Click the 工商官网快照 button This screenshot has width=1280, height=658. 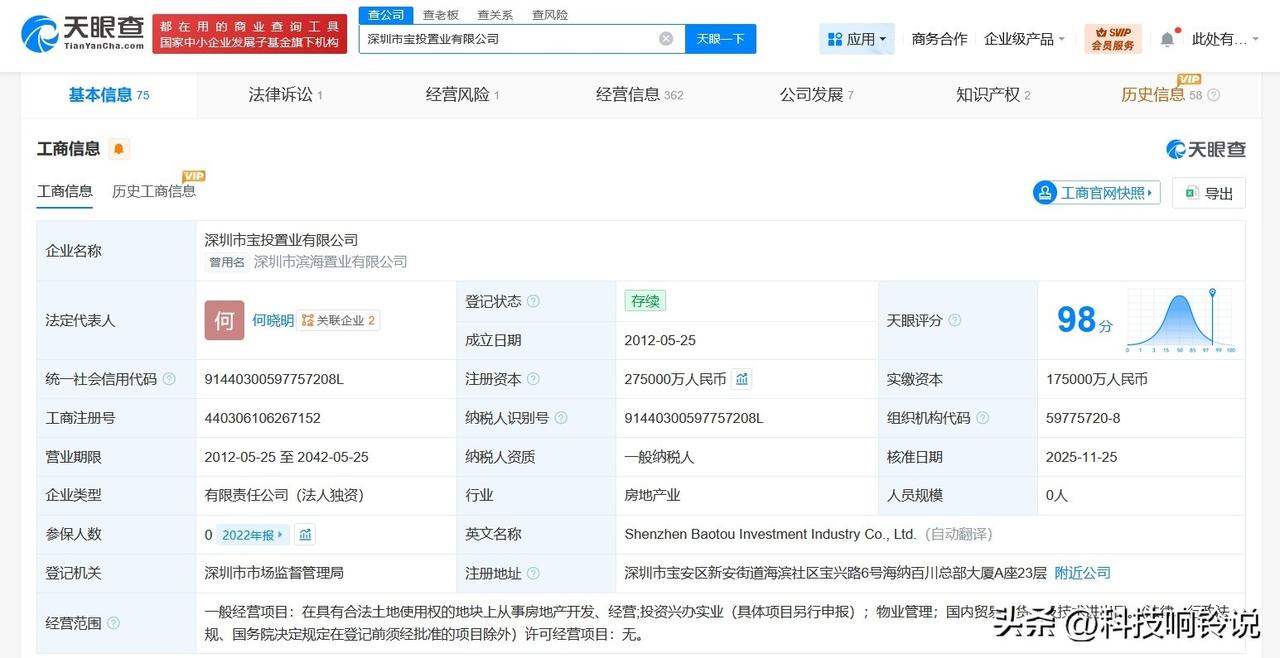[1097, 193]
